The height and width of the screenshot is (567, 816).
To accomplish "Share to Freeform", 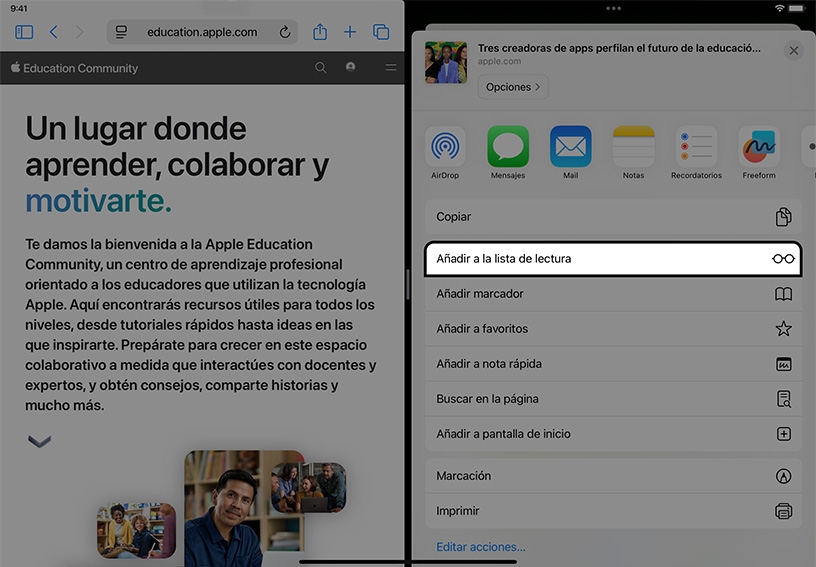I will (759, 152).
